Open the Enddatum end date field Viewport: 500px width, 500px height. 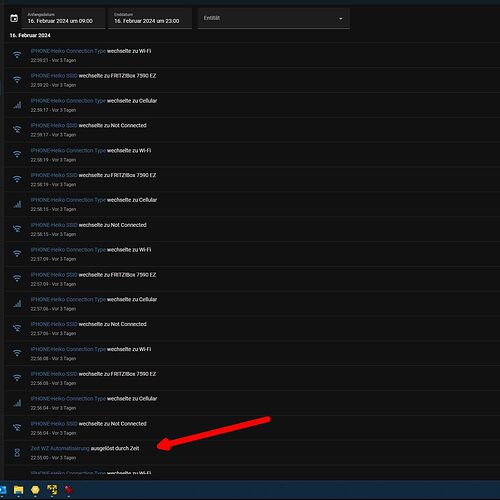pos(150,18)
